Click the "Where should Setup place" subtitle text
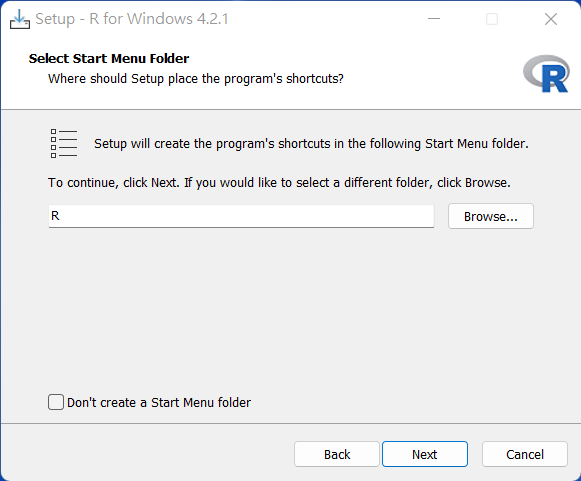The width and height of the screenshot is (581, 481). (196, 79)
